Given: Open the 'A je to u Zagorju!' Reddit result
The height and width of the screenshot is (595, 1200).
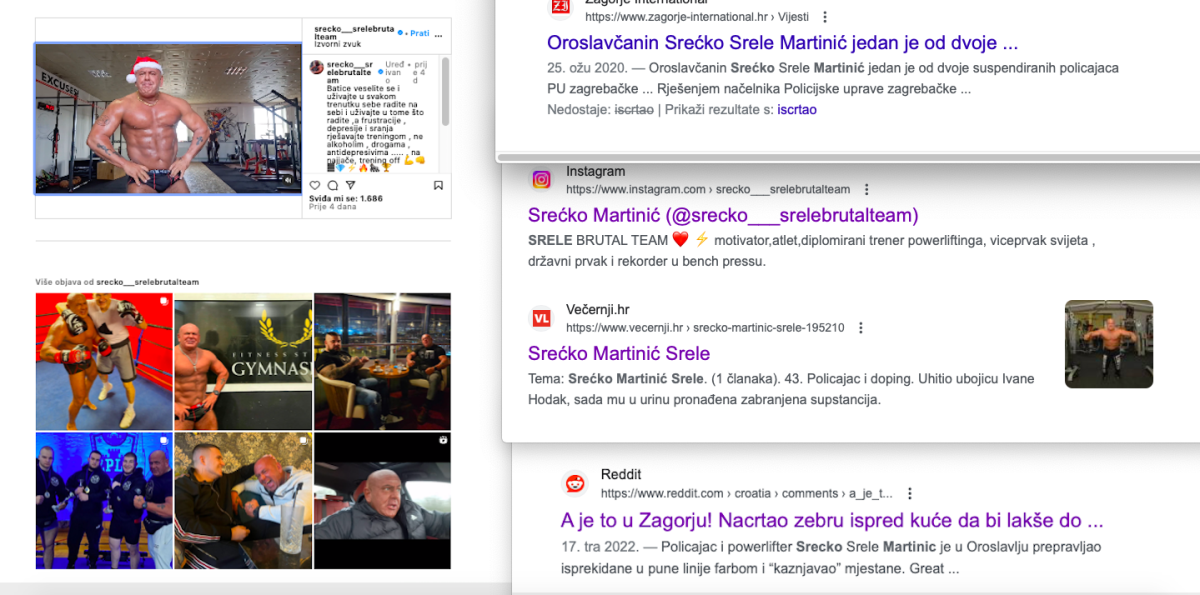Looking at the screenshot, I should (832, 520).
